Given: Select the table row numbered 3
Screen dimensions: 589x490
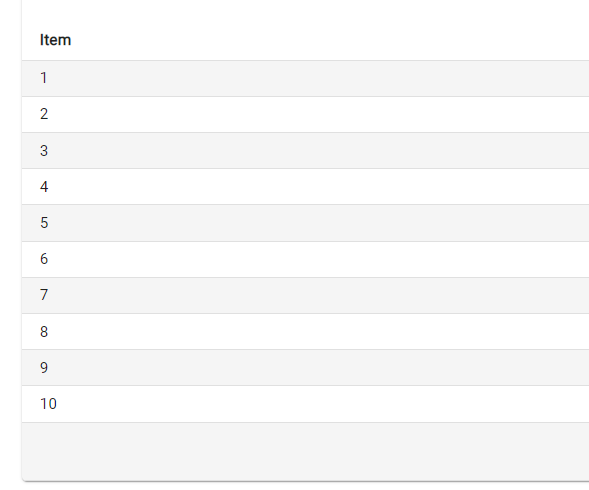Looking at the screenshot, I should point(305,151).
